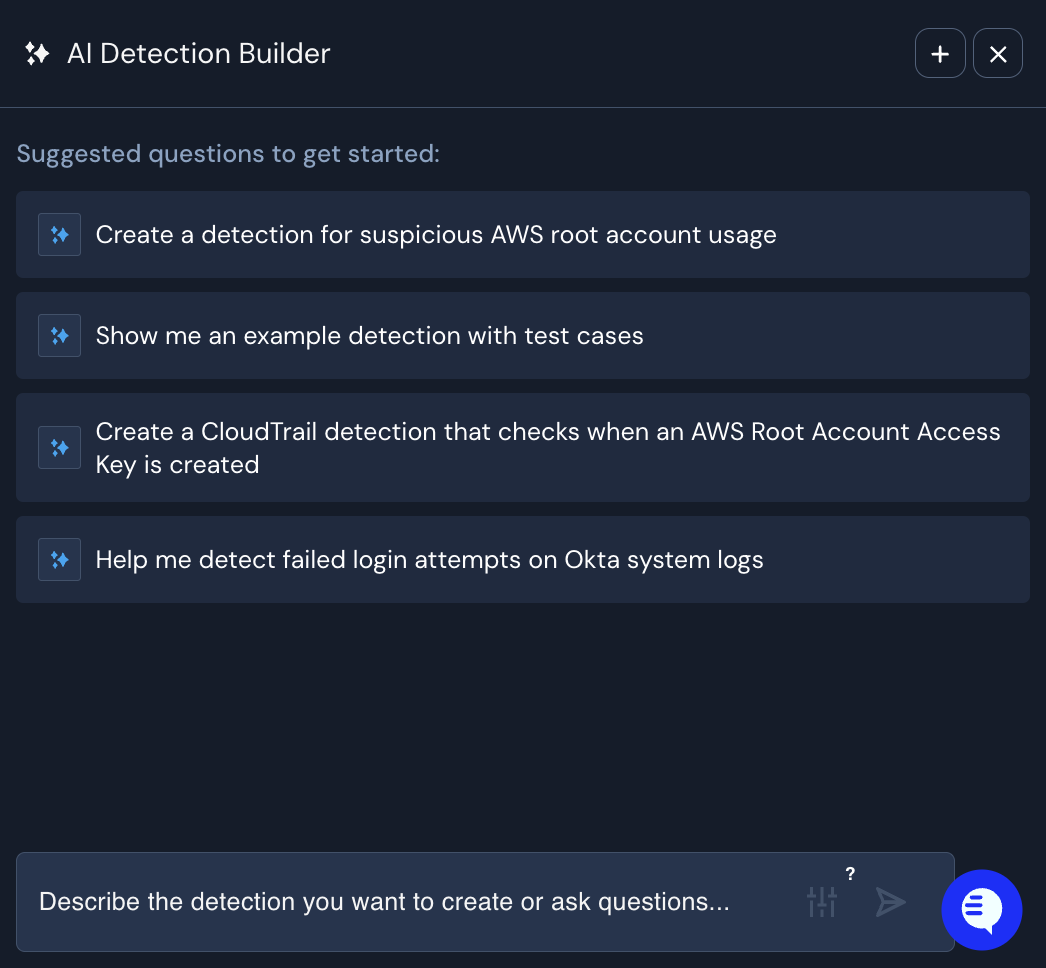Choose "Show me an example detection with test cases"

[369, 336]
